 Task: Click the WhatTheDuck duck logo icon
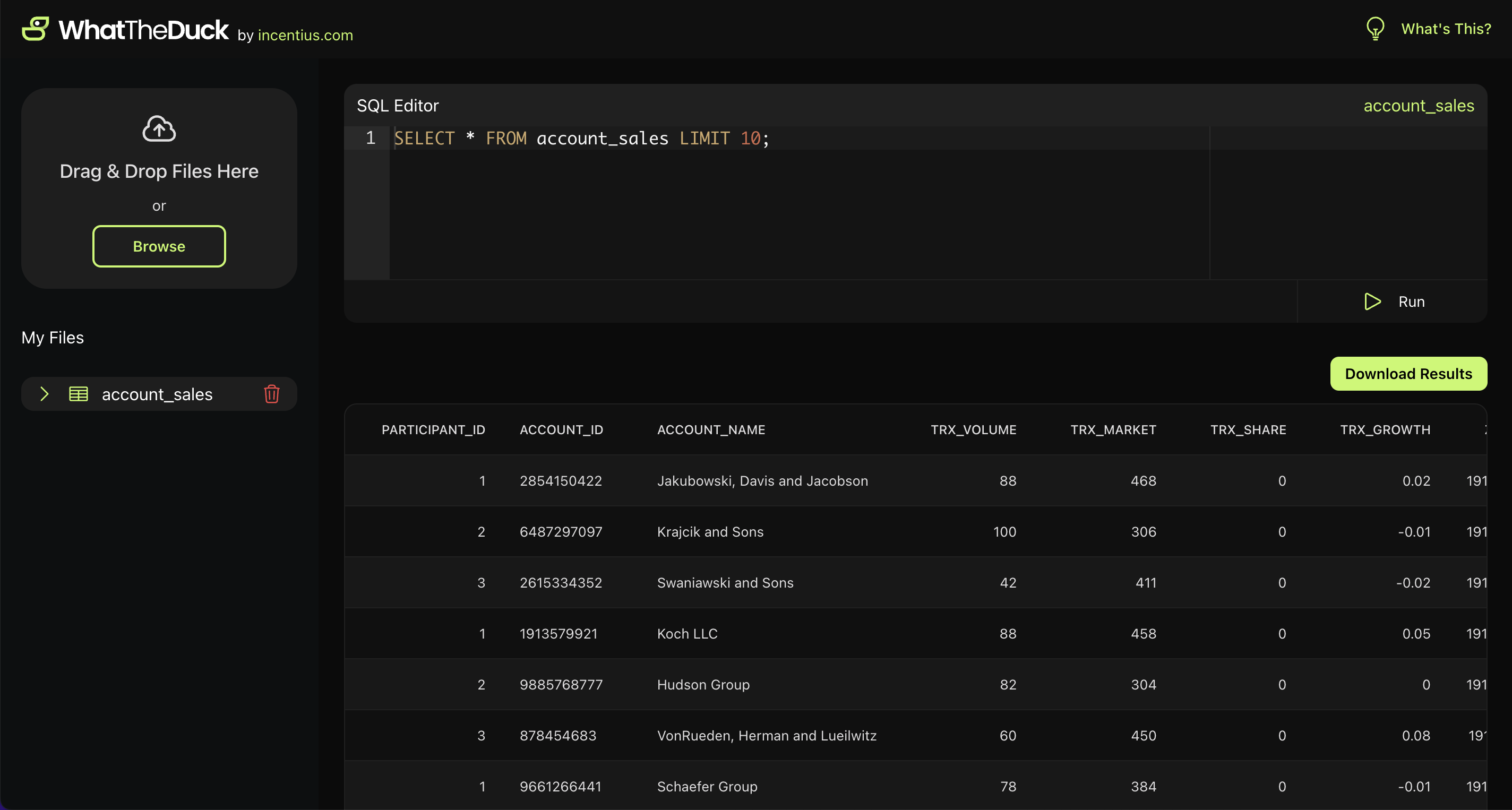coord(35,28)
